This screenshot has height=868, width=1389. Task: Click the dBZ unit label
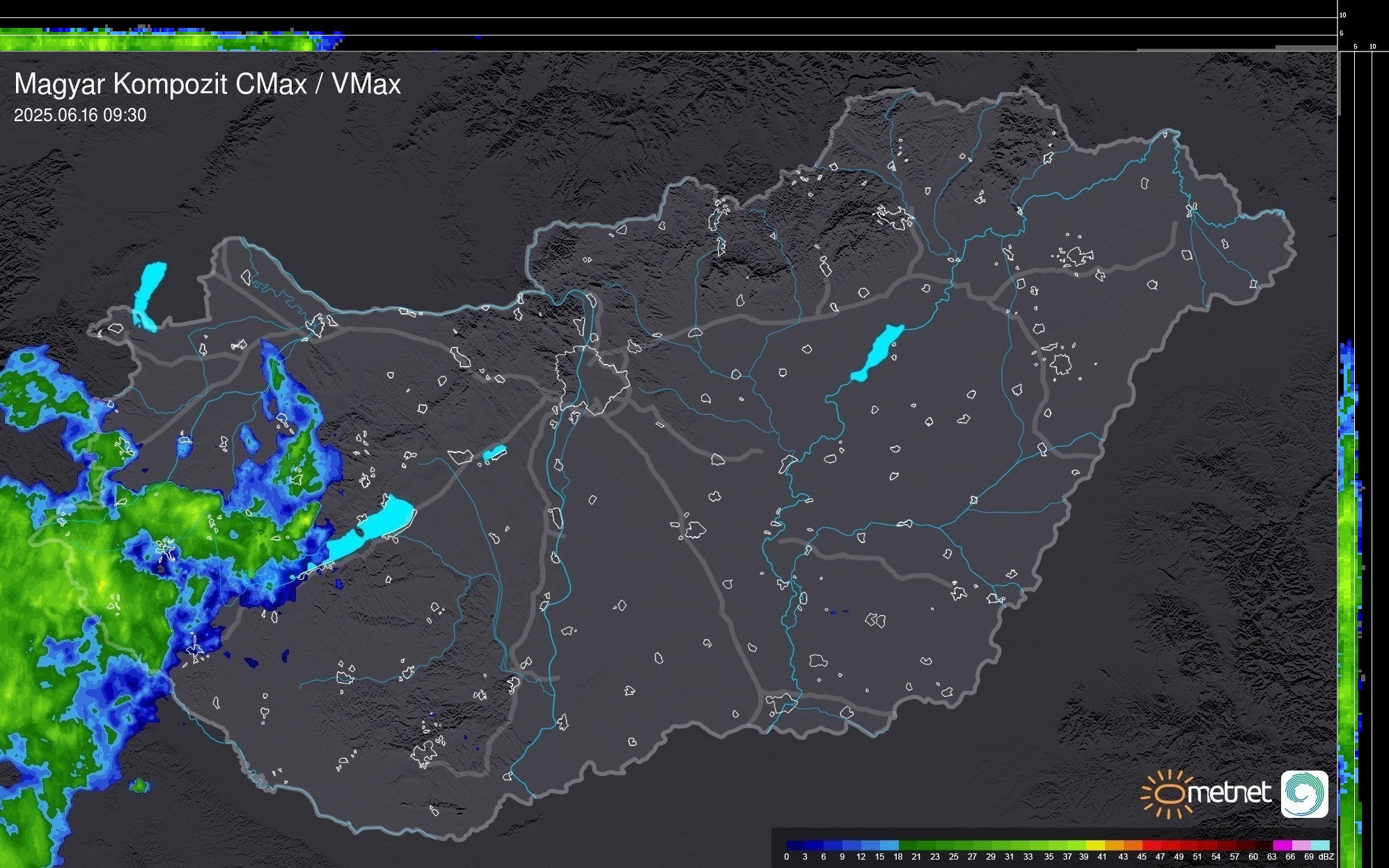[x=1326, y=857]
